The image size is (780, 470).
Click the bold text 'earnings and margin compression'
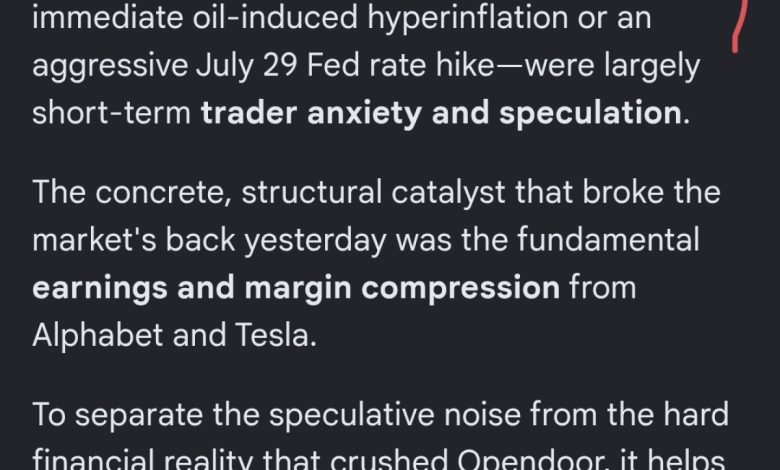point(296,288)
